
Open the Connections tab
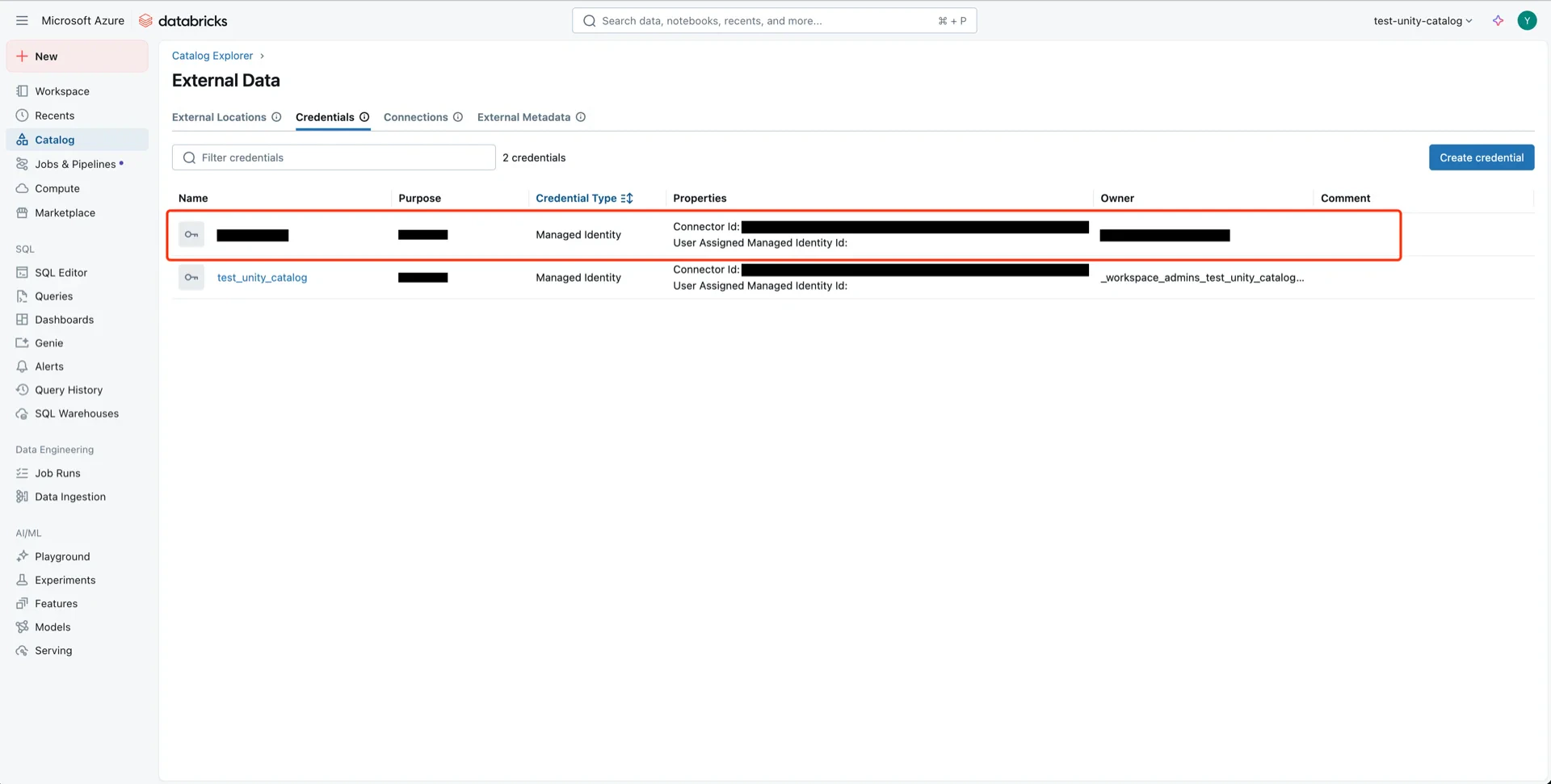tap(415, 117)
